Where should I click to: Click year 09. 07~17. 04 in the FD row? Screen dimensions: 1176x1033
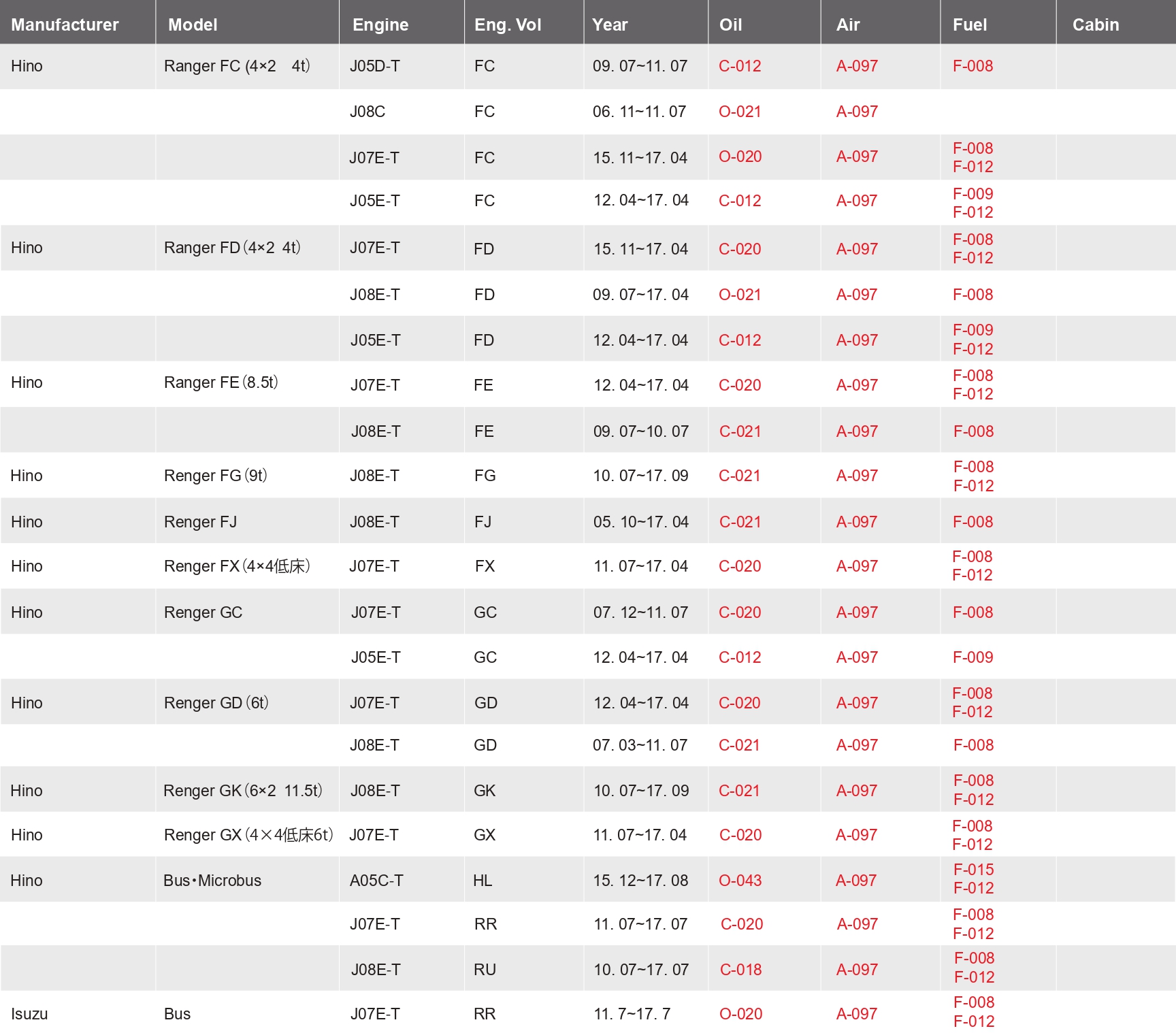pyautogui.click(x=640, y=295)
